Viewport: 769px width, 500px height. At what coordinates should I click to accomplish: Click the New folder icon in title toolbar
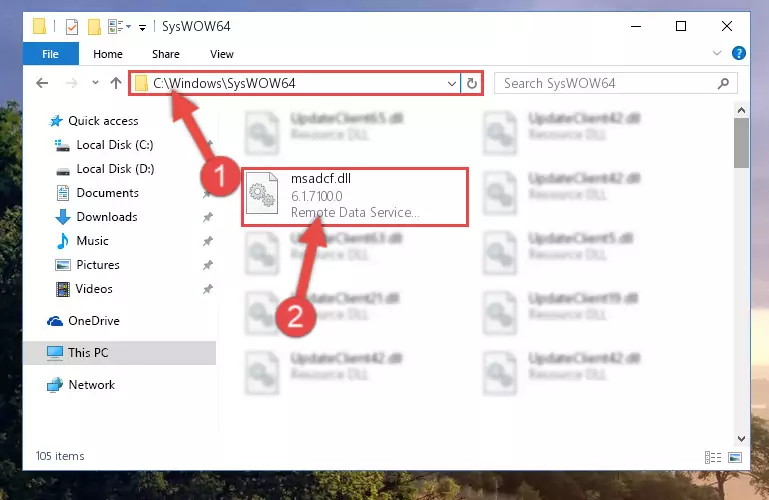pos(94,26)
